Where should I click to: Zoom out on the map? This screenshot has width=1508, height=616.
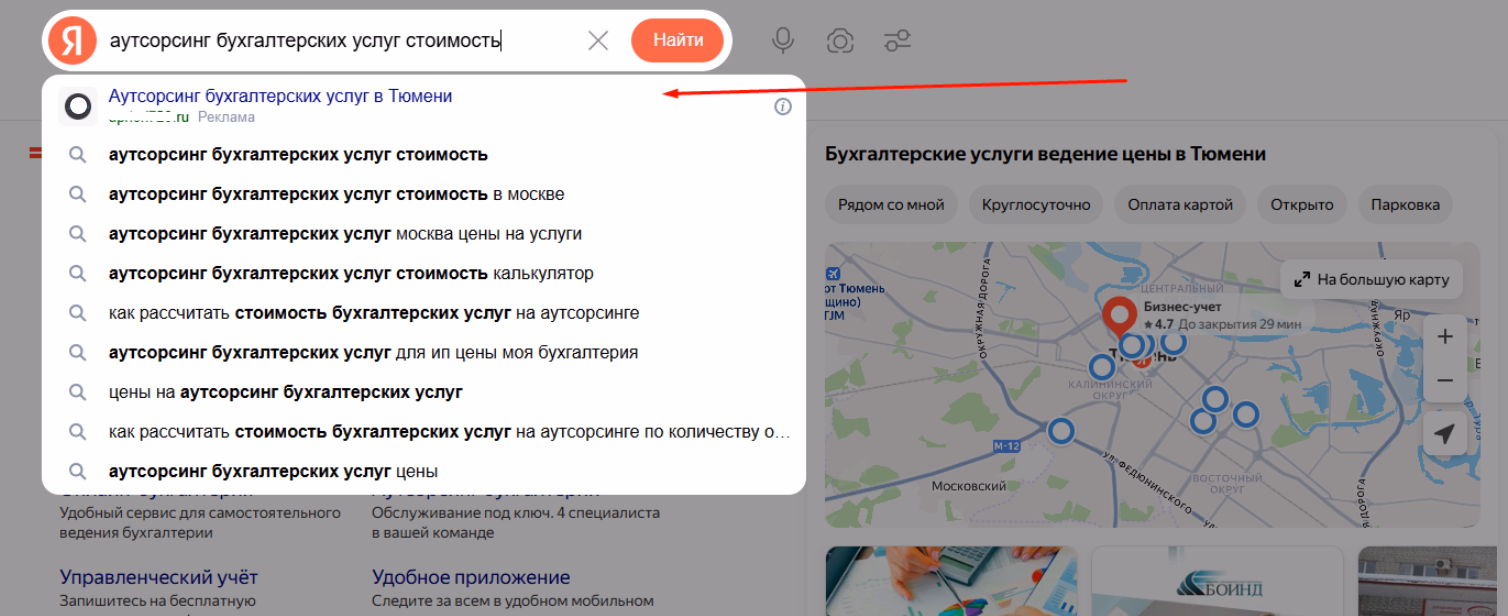[1444, 381]
